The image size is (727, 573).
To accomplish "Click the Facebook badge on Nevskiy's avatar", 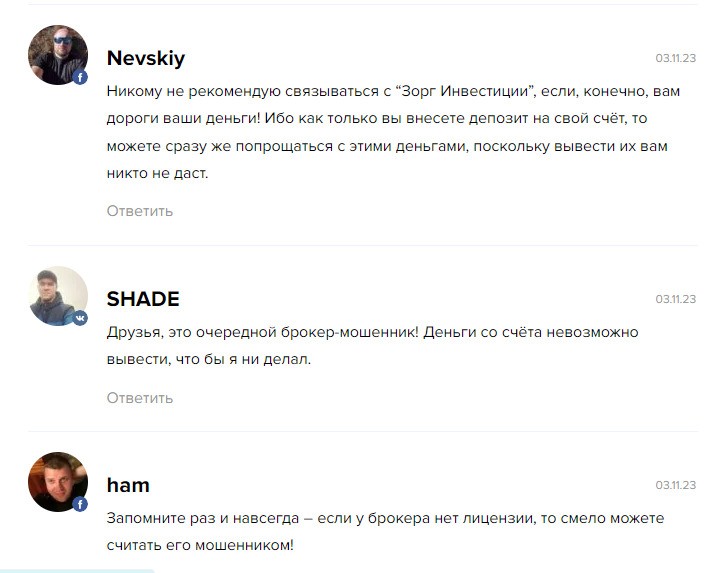I will (x=80, y=77).
